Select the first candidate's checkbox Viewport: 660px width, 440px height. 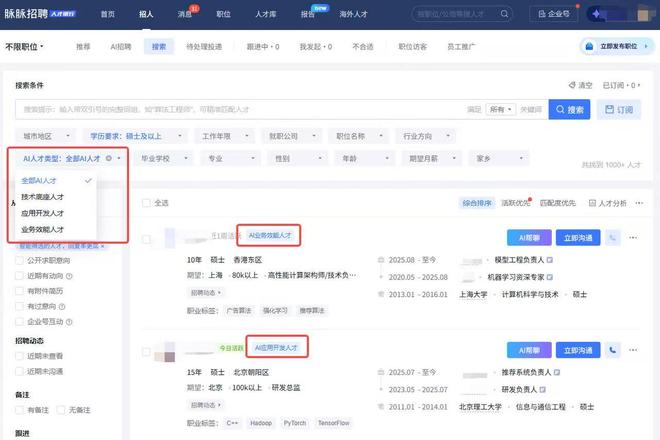click(146, 239)
